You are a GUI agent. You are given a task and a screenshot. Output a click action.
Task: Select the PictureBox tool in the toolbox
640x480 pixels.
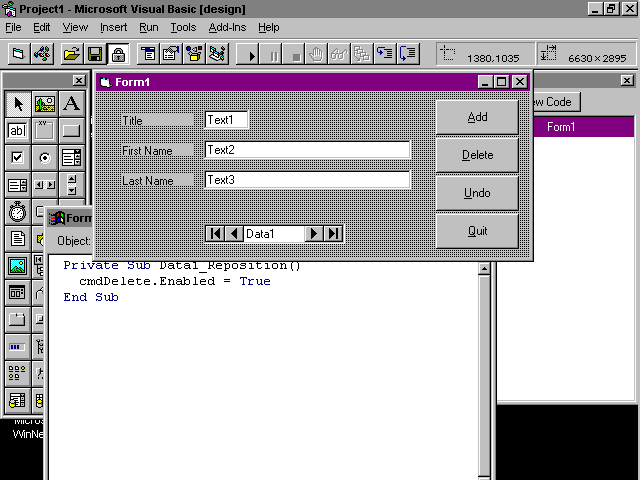pos(44,104)
